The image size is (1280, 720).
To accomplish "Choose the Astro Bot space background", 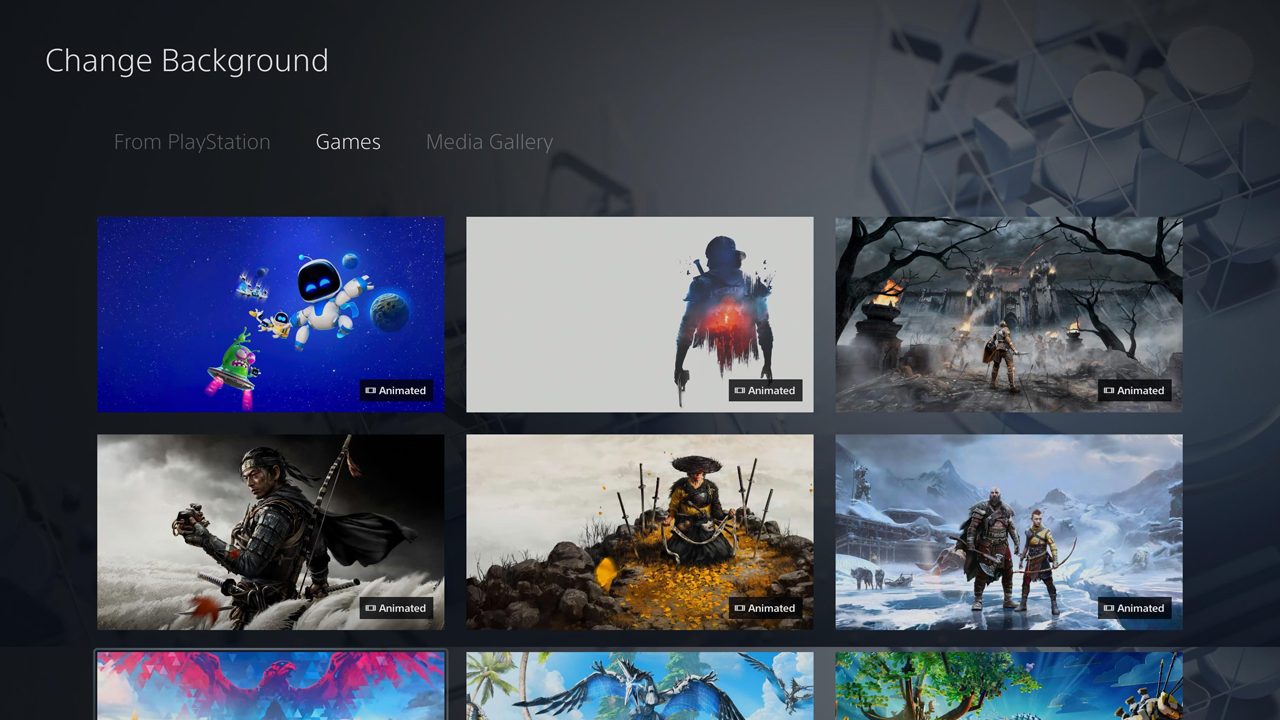I will [x=270, y=314].
